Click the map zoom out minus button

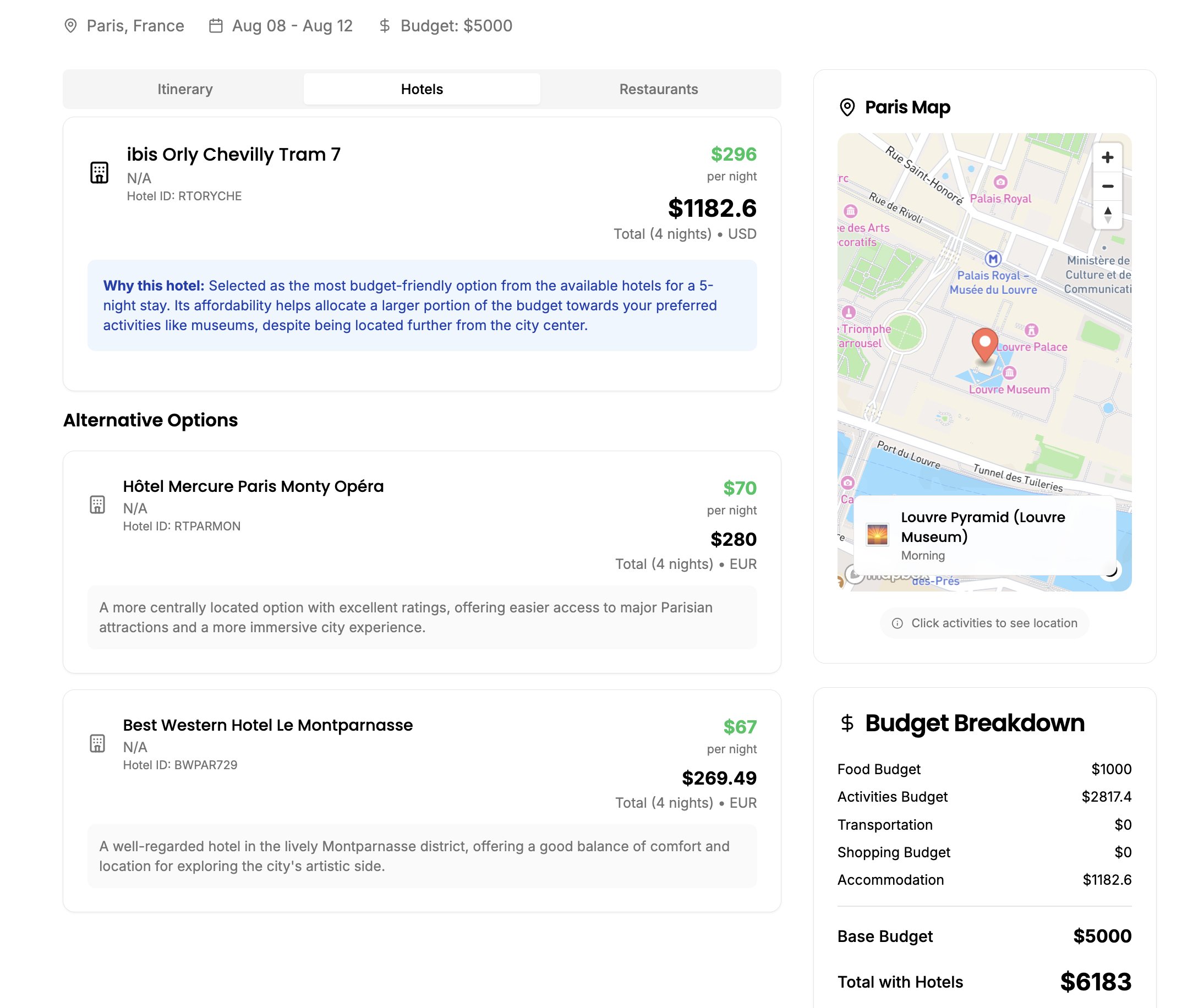click(x=1107, y=186)
